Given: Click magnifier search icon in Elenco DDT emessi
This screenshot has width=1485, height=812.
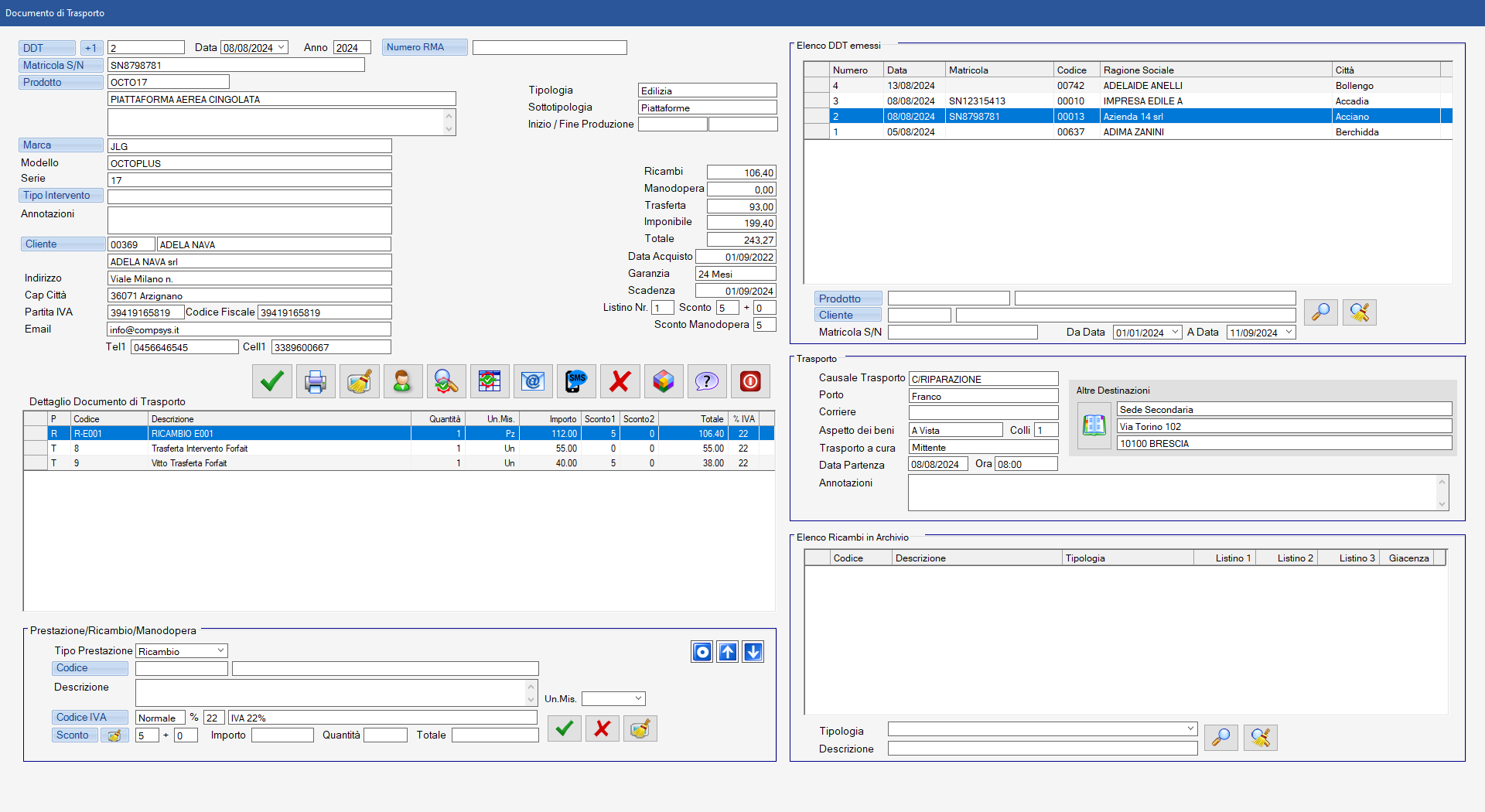Looking at the screenshot, I should (x=1320, y=312).
